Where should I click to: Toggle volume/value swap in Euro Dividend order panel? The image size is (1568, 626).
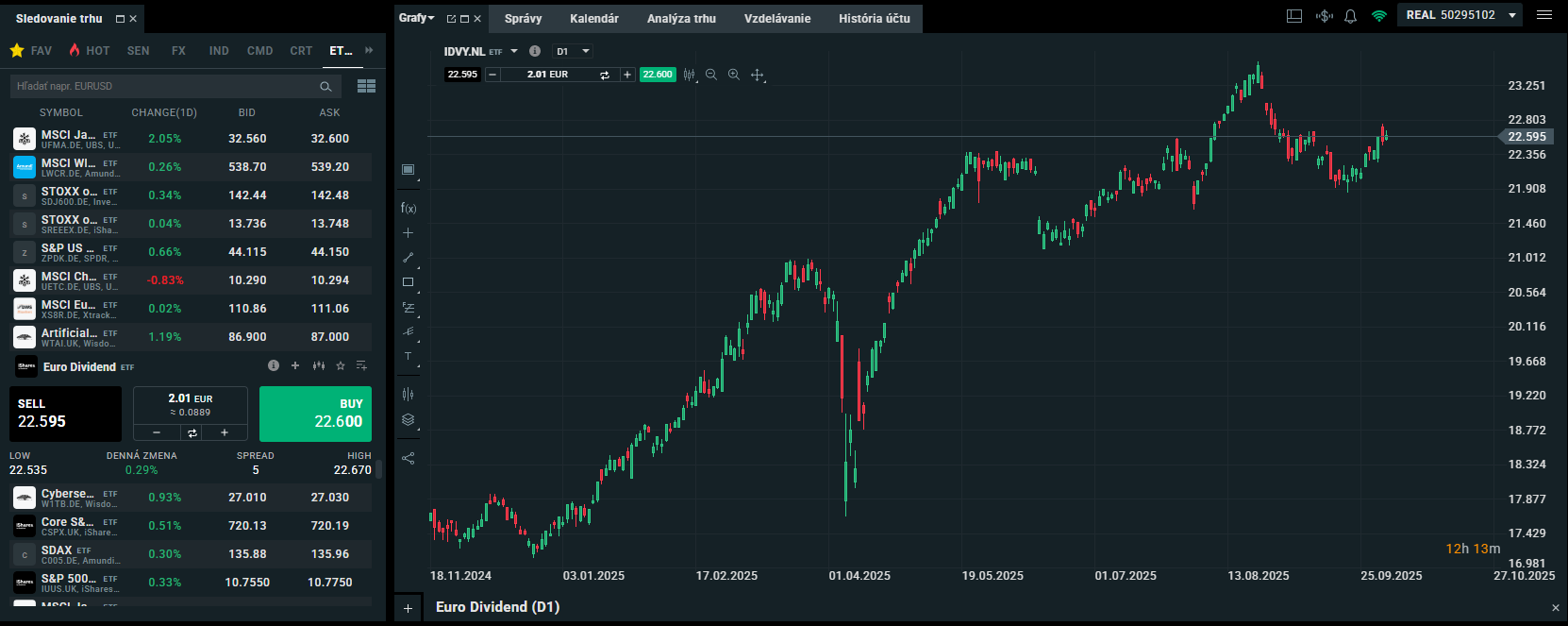pyautogui.click(x=192, y=432)
